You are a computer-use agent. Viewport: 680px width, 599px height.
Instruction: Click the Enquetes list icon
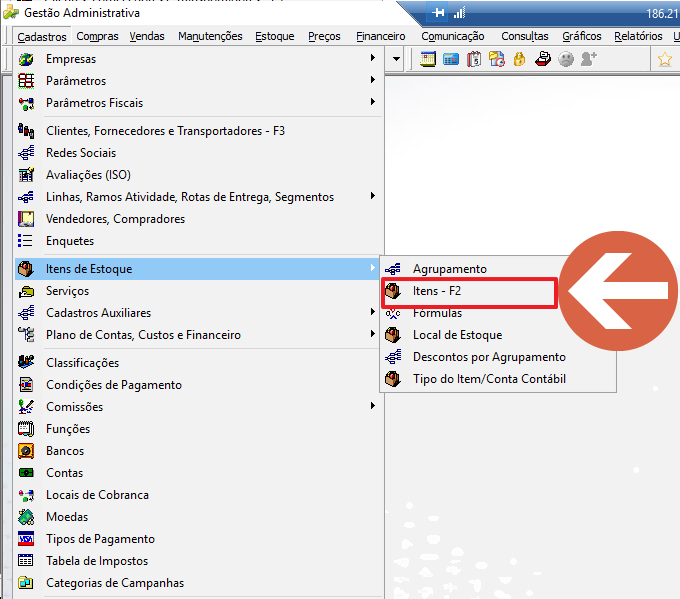[x=25, y=241]
